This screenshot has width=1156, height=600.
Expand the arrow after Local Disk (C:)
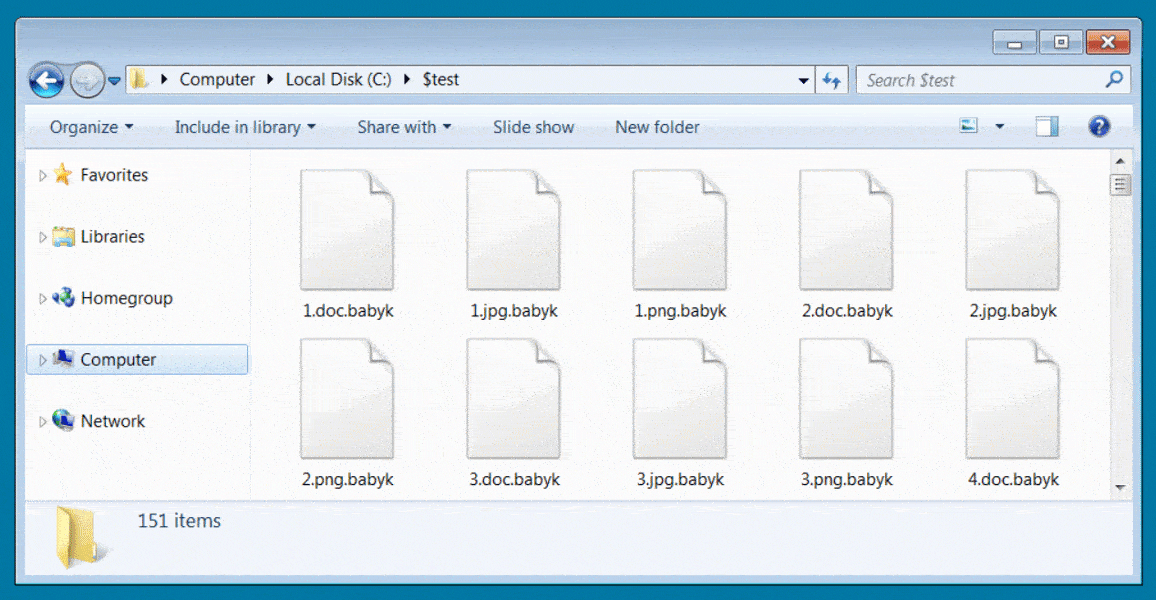(407, 80)
